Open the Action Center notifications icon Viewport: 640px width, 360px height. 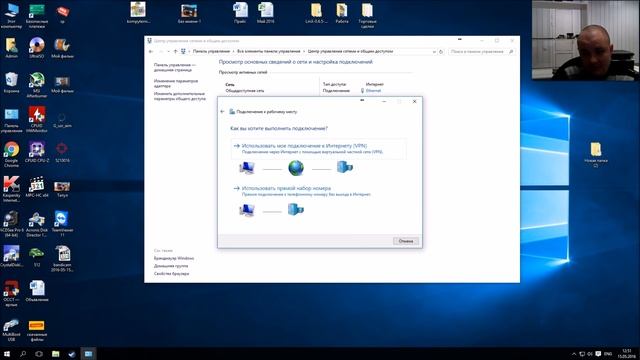pyautogui.click(x=598, y=354)
